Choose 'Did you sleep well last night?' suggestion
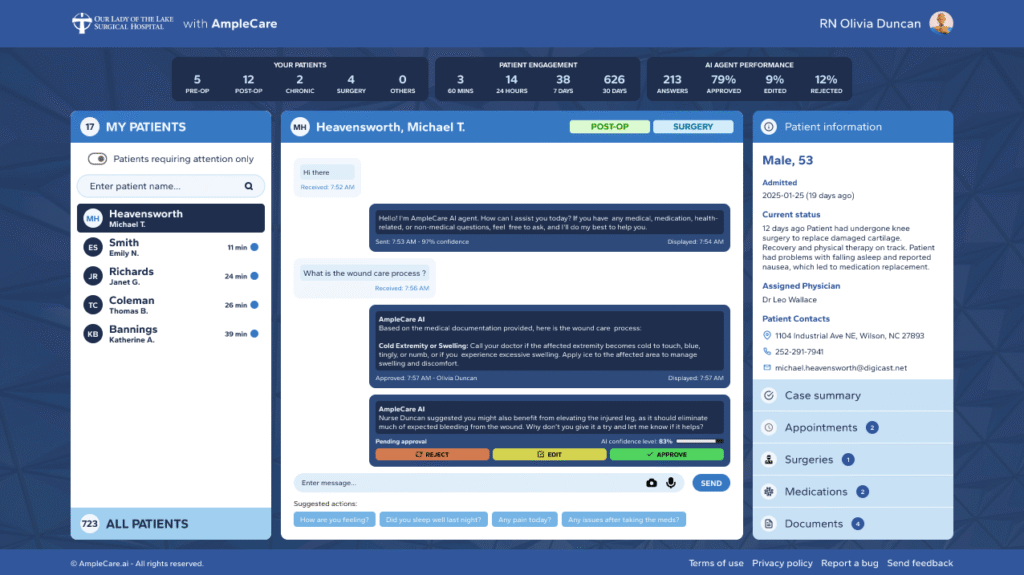The image size is (1024, 575). click(x=433, y=519)
